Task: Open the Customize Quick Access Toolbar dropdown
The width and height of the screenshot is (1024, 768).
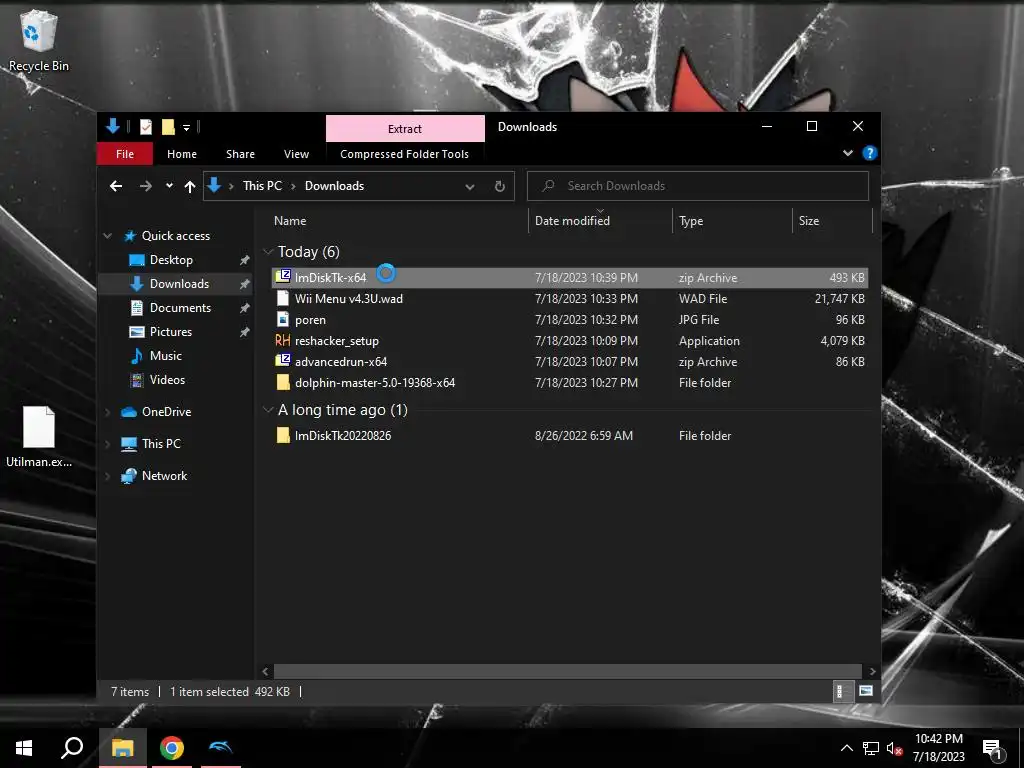Action: click(x=186, y=127)
